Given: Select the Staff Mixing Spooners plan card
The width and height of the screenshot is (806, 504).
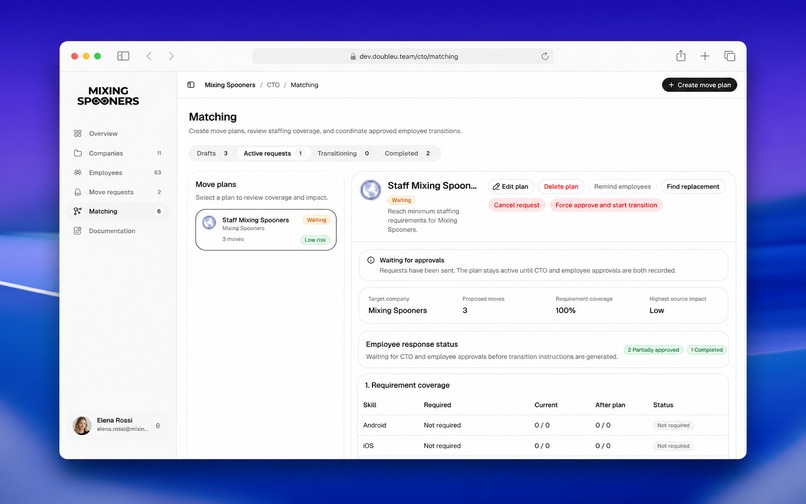Looking at the screenshot, I should point(266,230).
